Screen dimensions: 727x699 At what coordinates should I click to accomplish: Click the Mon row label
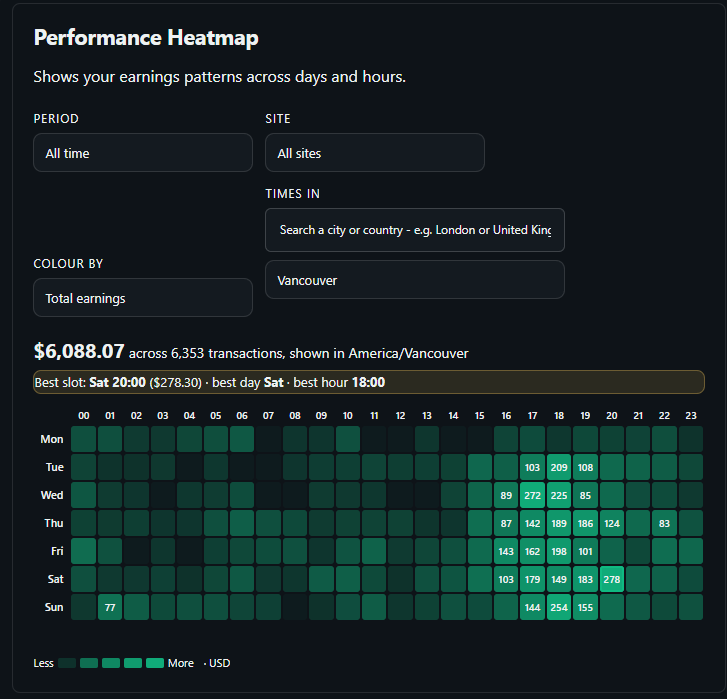coord(52,439)
